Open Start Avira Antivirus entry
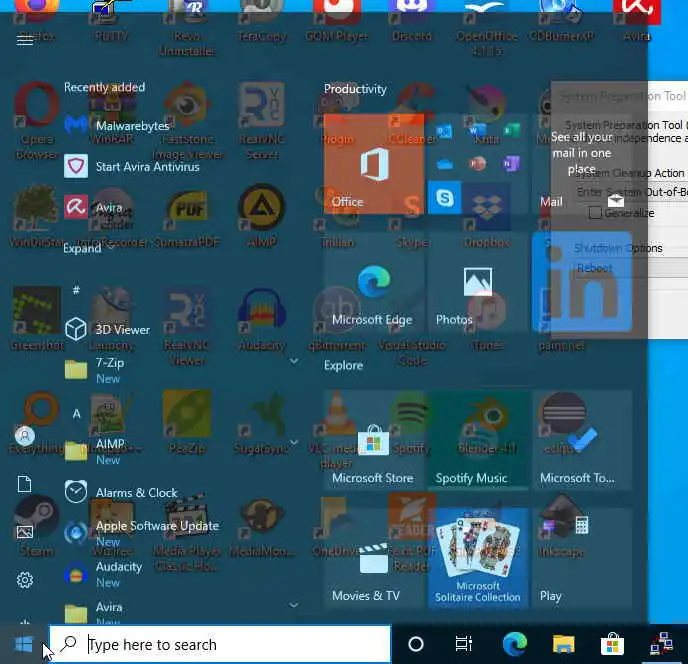The image size is (688, 664). pos(132,167)
